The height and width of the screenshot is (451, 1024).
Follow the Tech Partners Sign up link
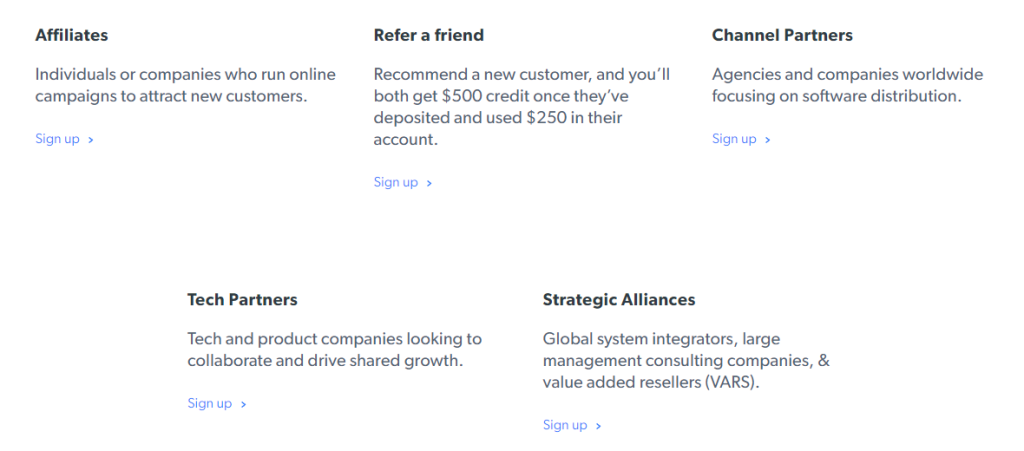point(209,403)
